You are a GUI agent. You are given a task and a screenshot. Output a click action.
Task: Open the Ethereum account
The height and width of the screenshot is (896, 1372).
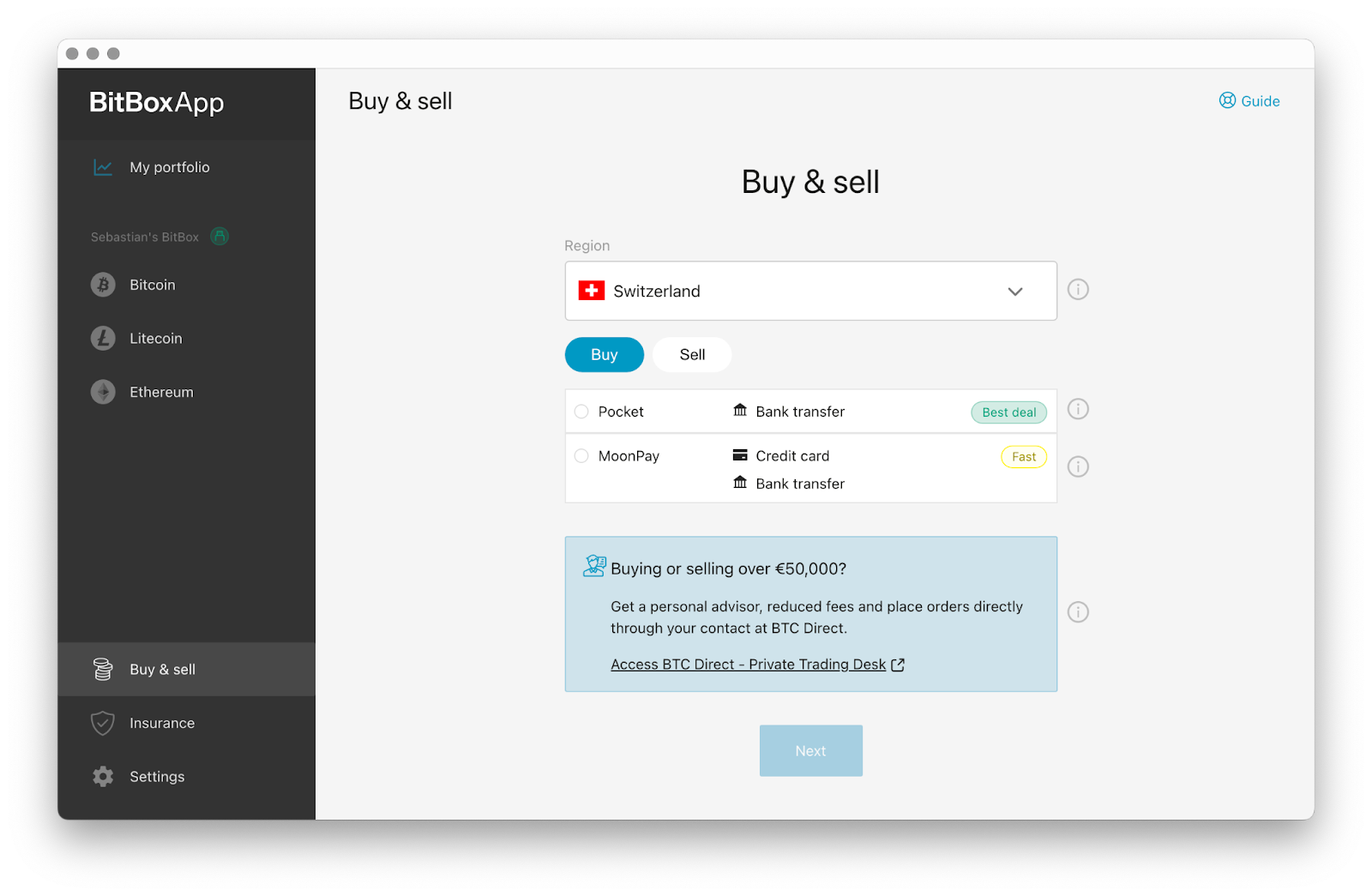click(186, 392)
